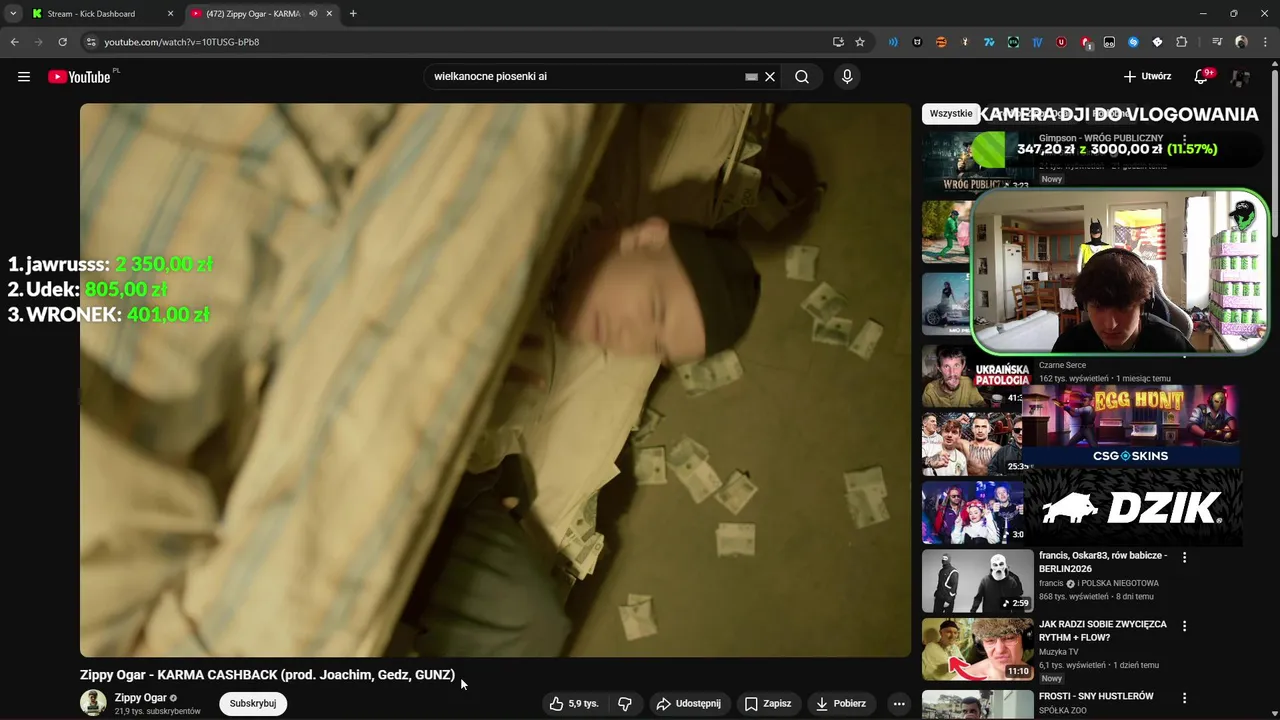Image resolution: width=1280 pixels, height=720 pixels.
Task: Open options for francis BERLIN2026 video
Action: click(x=1185, y=557)
